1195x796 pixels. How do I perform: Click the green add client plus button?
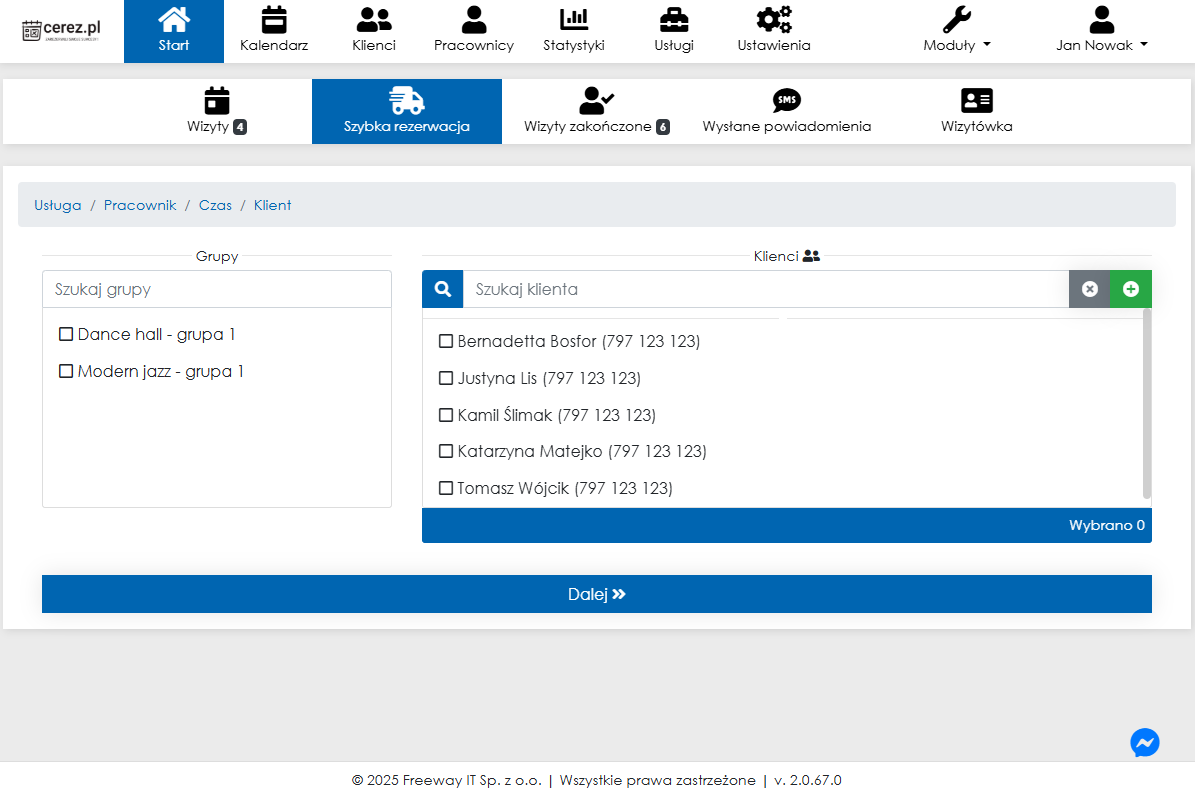1131,289
